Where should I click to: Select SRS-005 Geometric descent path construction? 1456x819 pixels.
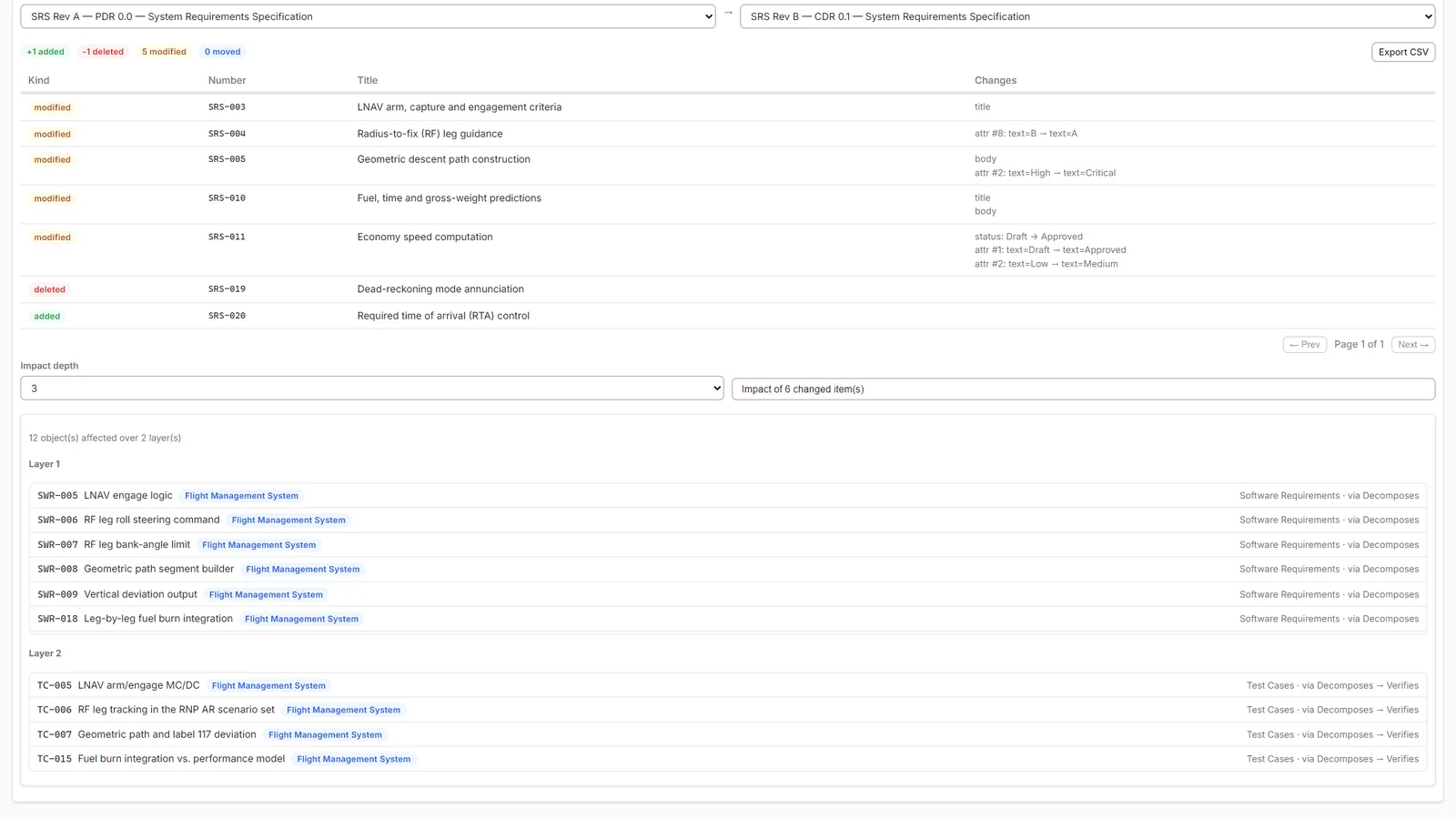pyautogui.click(x=728, y=166)
